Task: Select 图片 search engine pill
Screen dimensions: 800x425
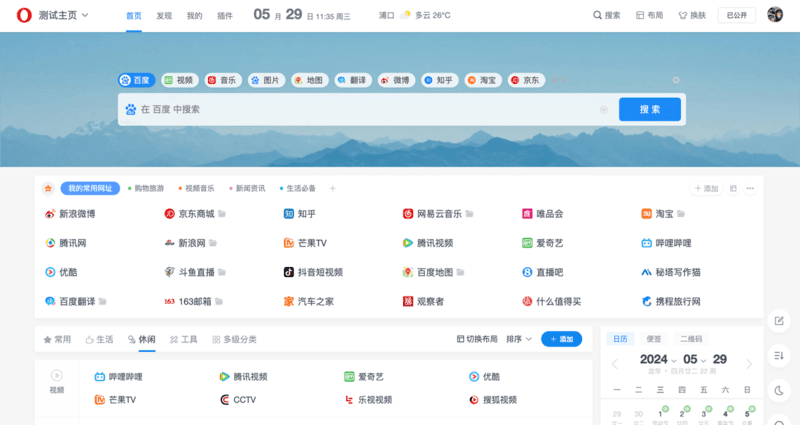Action: pyautogui.click(x=266, y=80)
